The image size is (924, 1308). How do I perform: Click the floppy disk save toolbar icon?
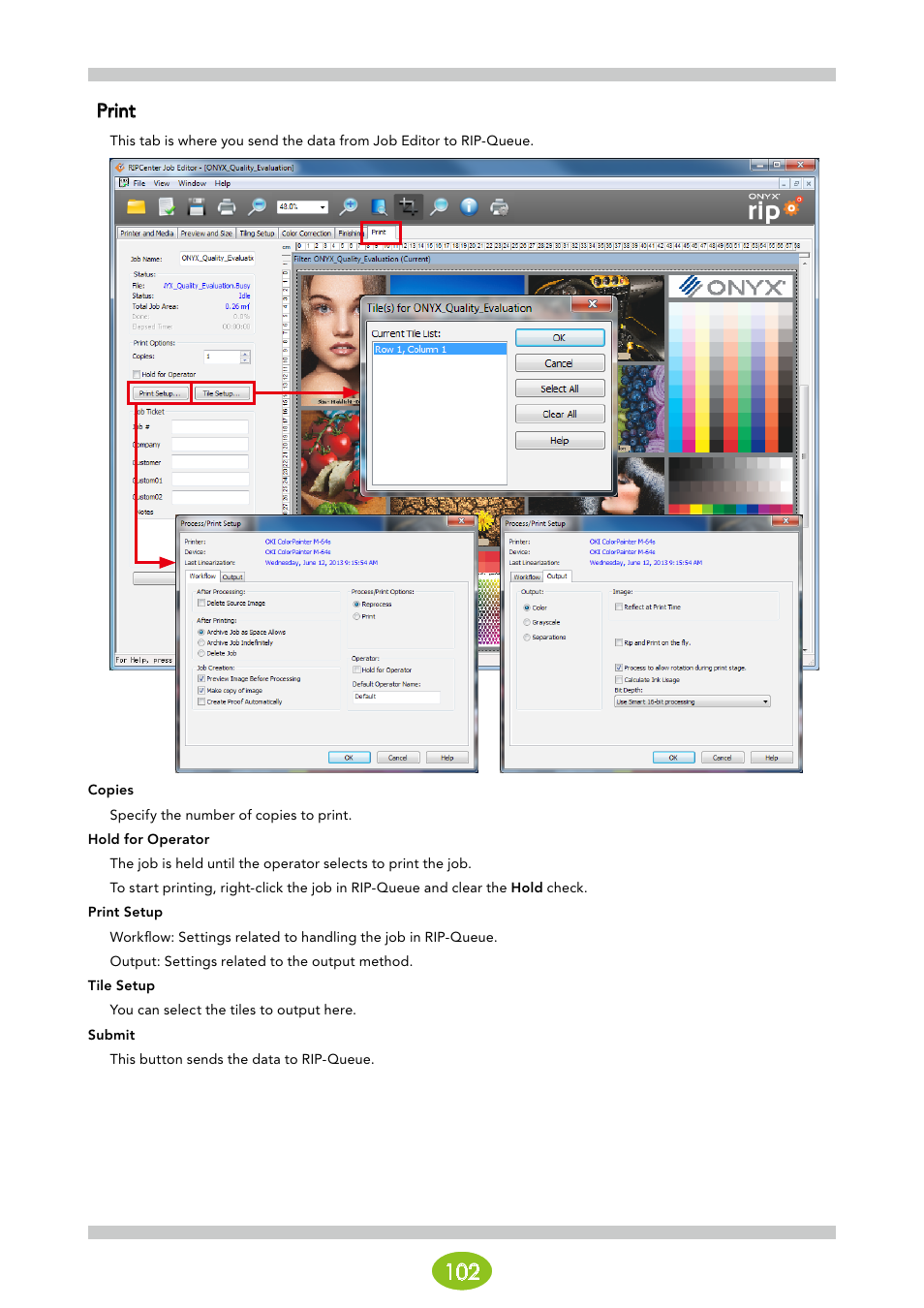pos(197,206)
